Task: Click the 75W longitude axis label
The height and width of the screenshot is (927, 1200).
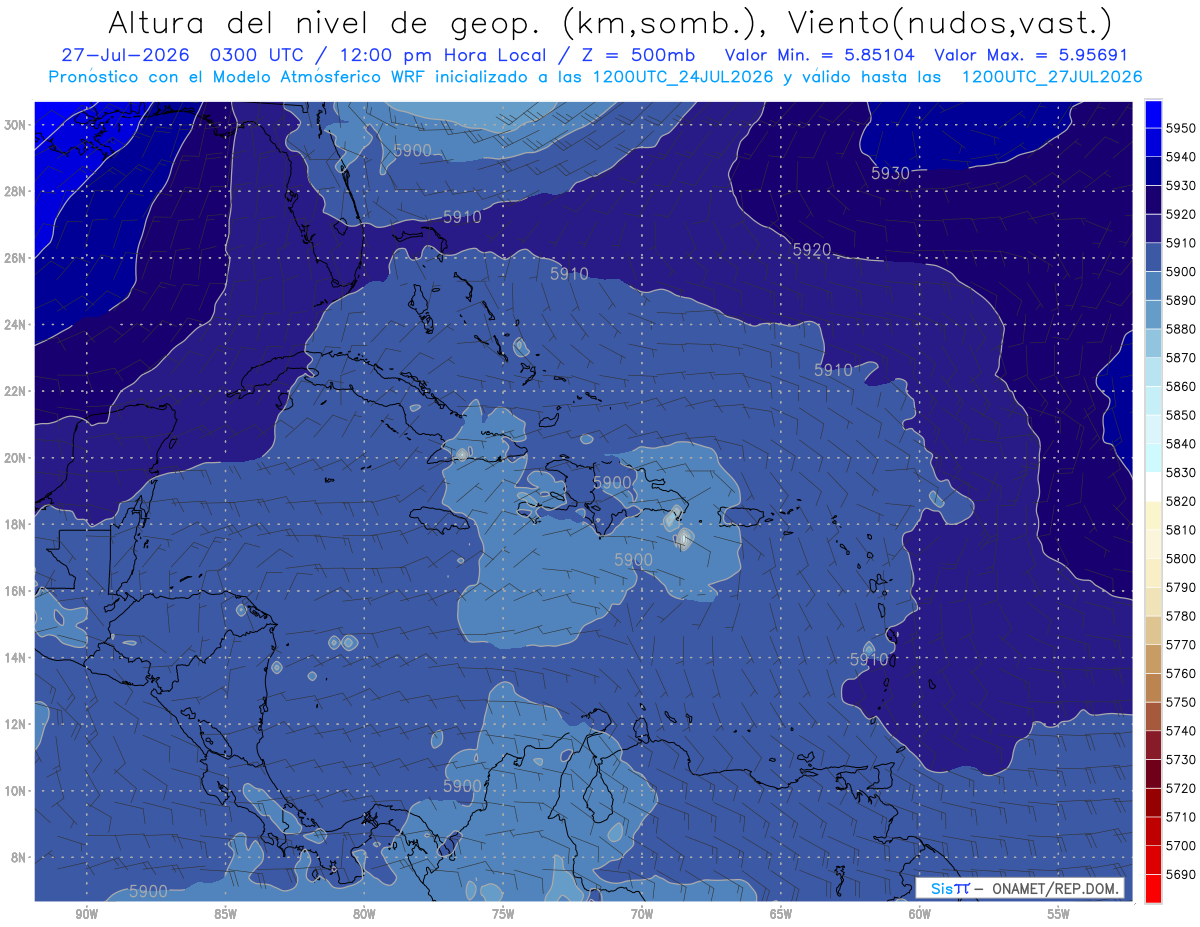Action: point(503,914)
